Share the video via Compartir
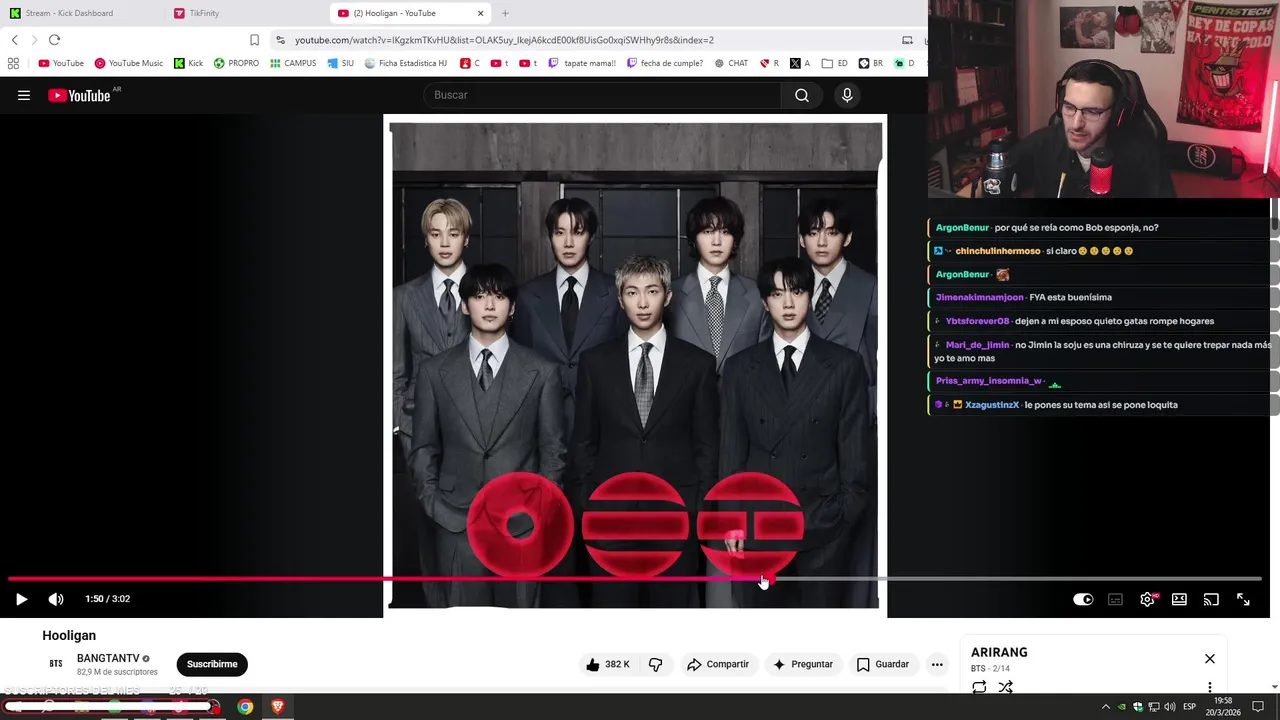The image size is (1280, 720). [x=717, y=664]
